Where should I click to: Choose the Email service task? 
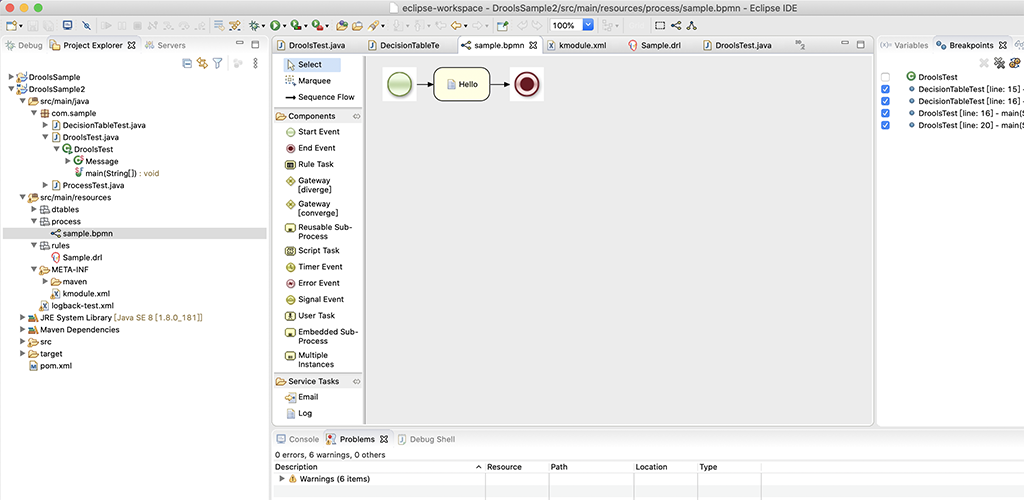[302, 397]
